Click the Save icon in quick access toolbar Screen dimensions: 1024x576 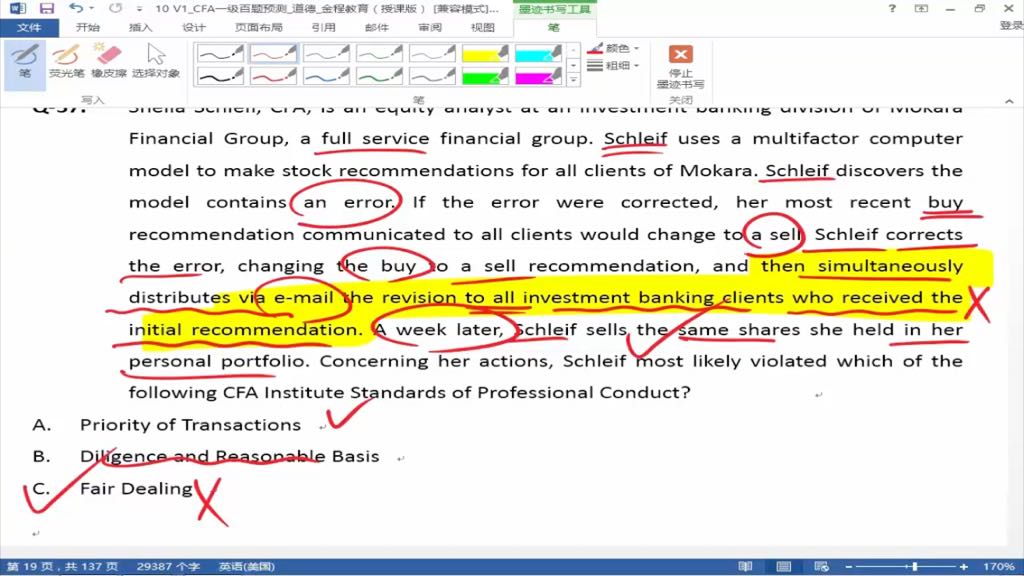(47, 9)
